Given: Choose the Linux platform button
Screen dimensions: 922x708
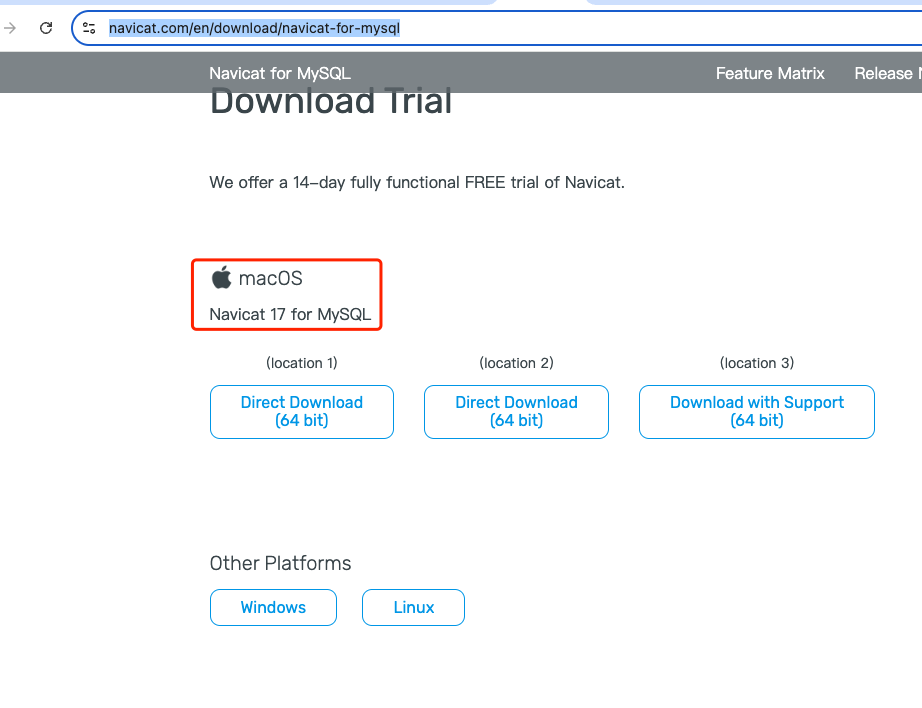Looking at the screenshot, I should tap(413, 607).
